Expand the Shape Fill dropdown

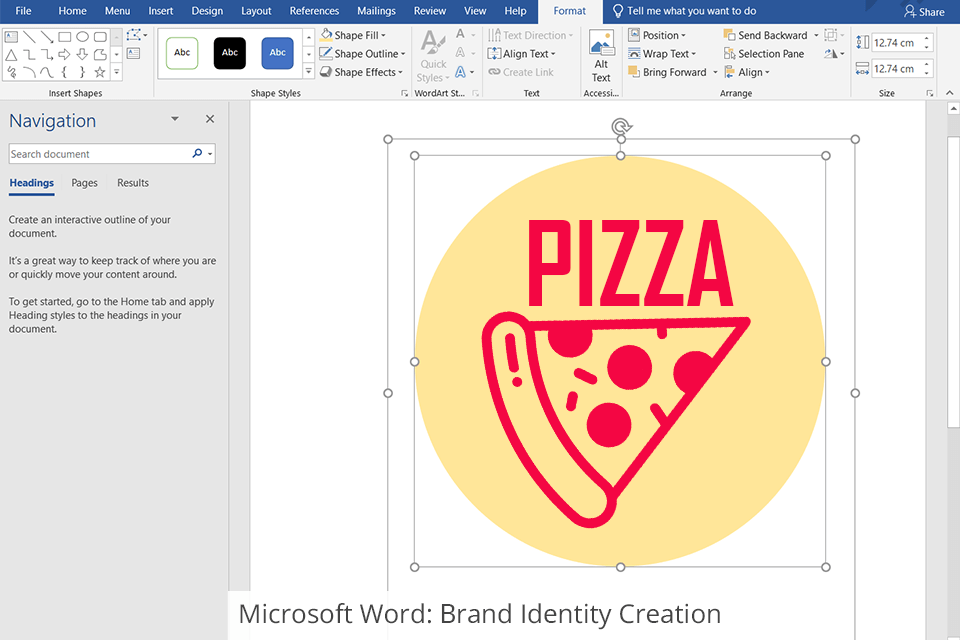[x=383, y=35]
